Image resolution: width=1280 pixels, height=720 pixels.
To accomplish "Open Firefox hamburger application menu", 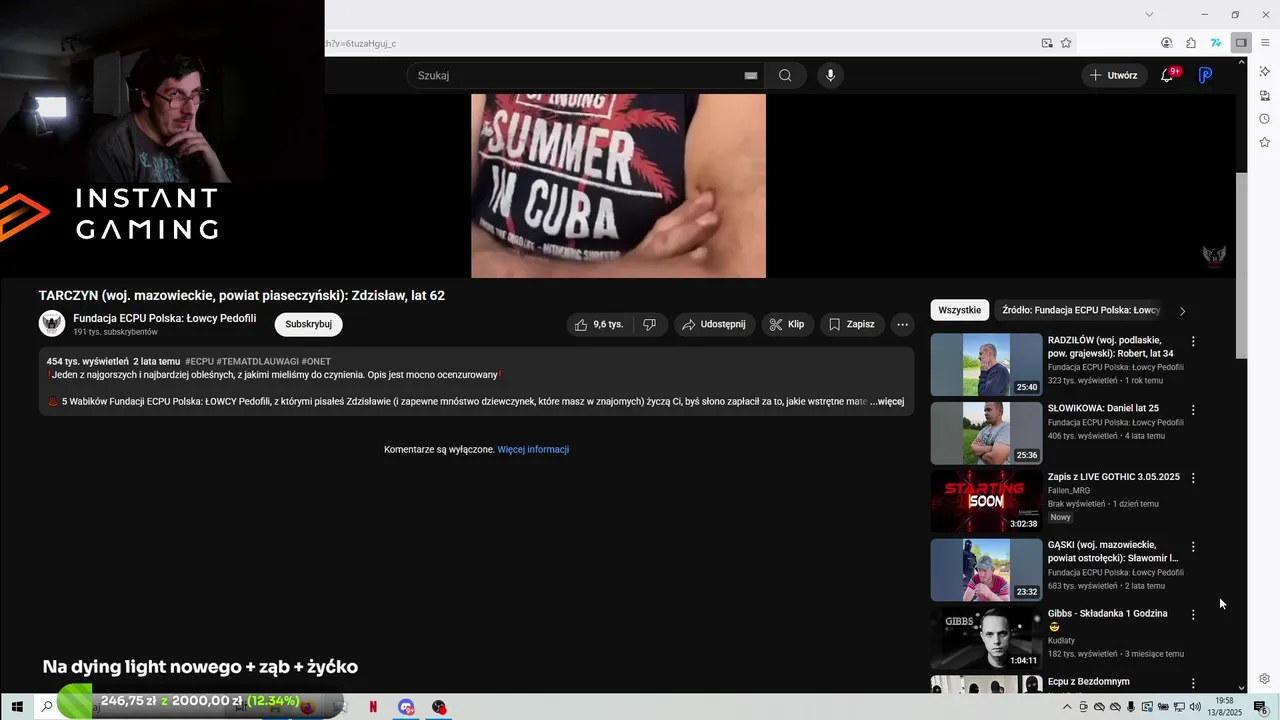I will (1265, 43).
